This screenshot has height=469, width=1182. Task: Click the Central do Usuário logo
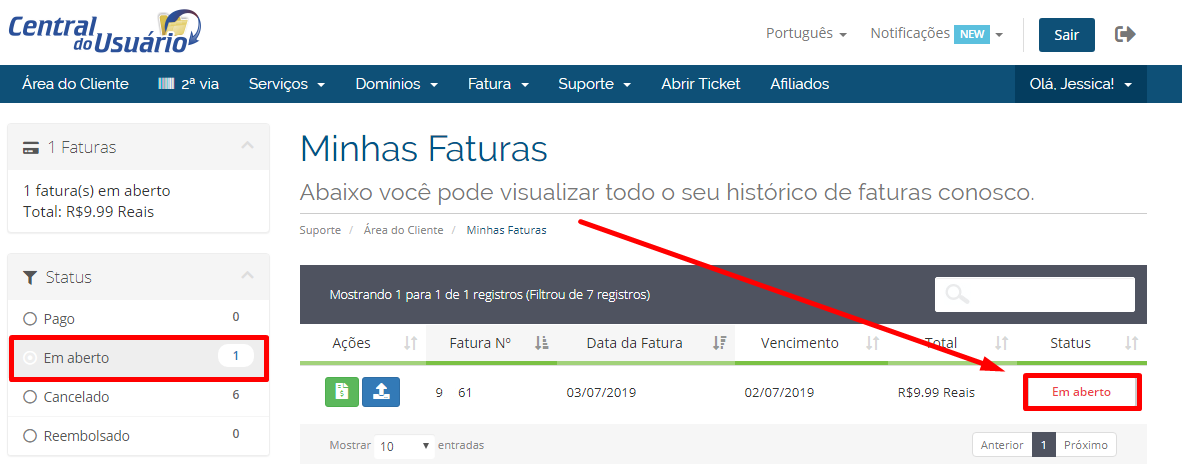105,32
